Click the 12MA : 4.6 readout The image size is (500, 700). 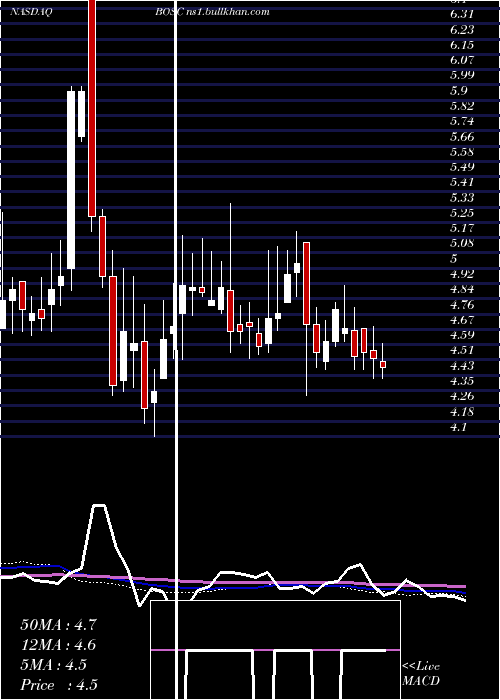pos(58,645)
